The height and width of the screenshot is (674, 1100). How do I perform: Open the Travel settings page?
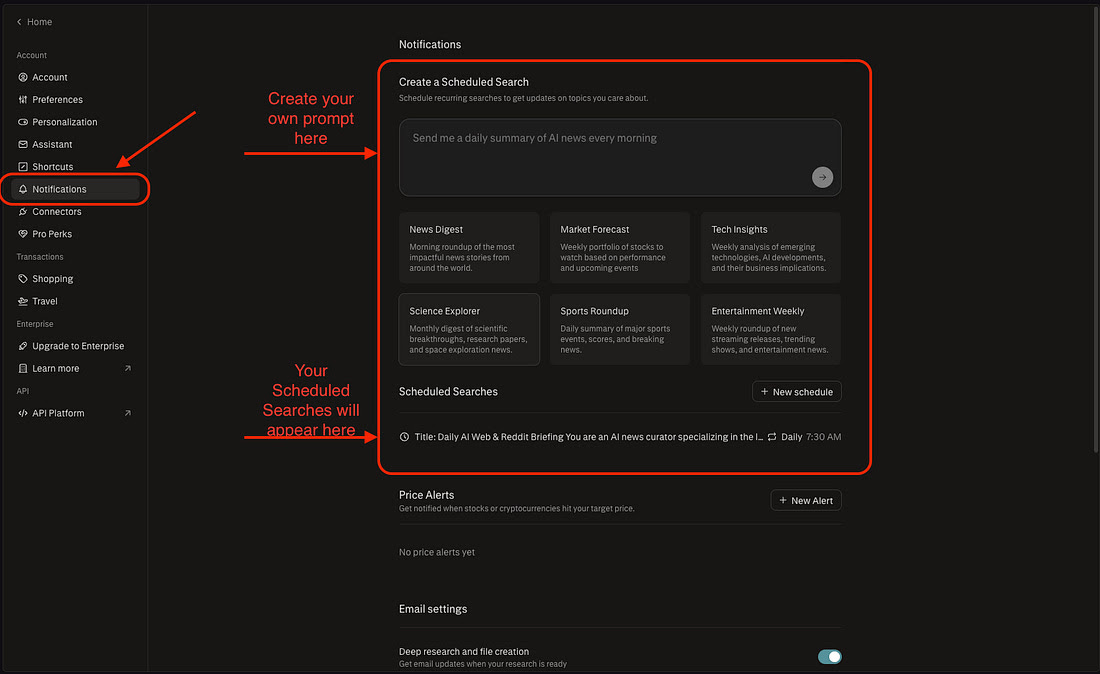coord(45,301)
